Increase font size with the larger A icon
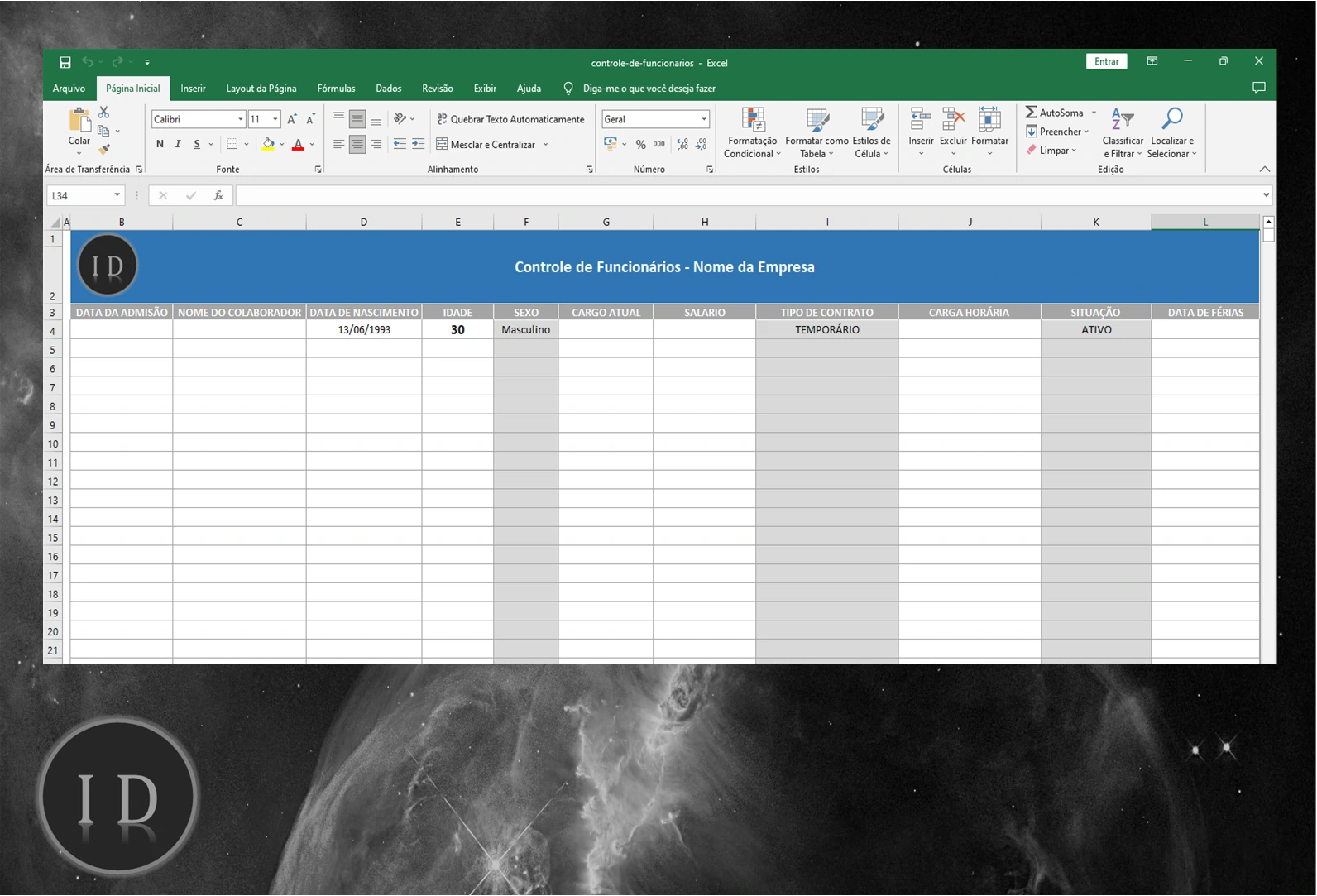1317x896 pixels. (291, 119)
